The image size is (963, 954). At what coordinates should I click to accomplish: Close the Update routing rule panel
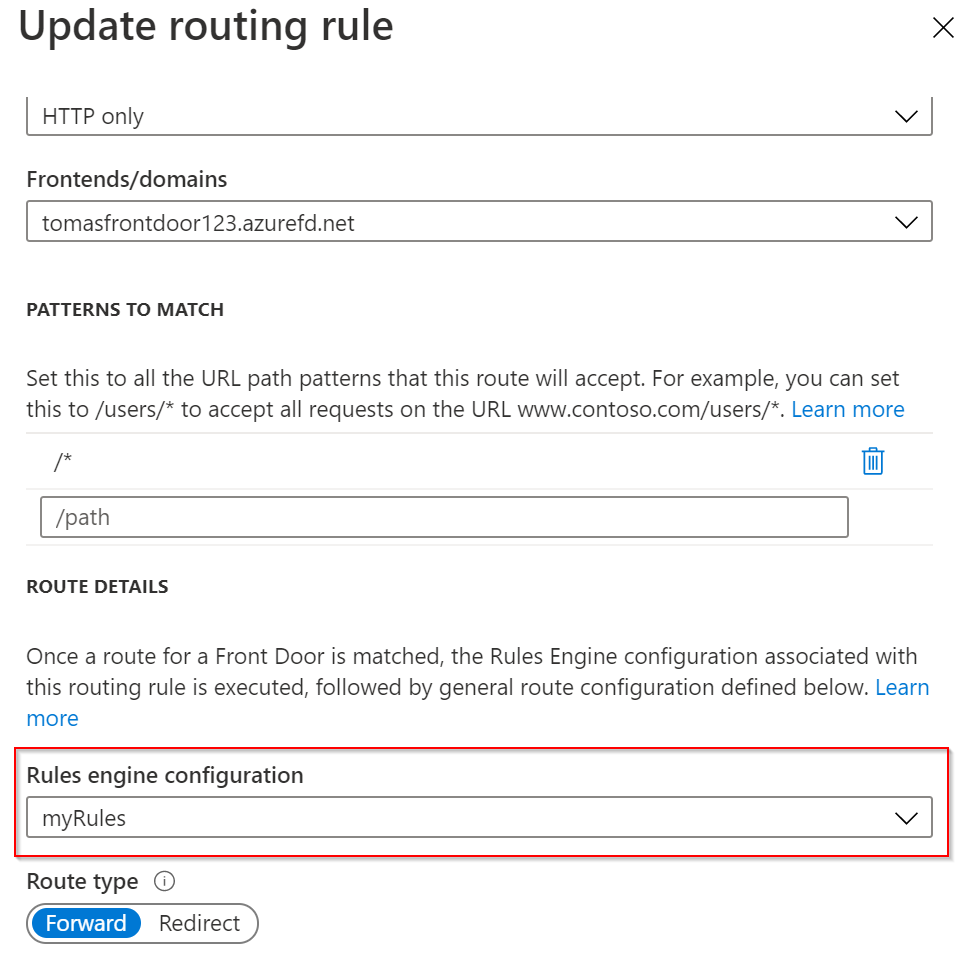(x=942, y=28)
